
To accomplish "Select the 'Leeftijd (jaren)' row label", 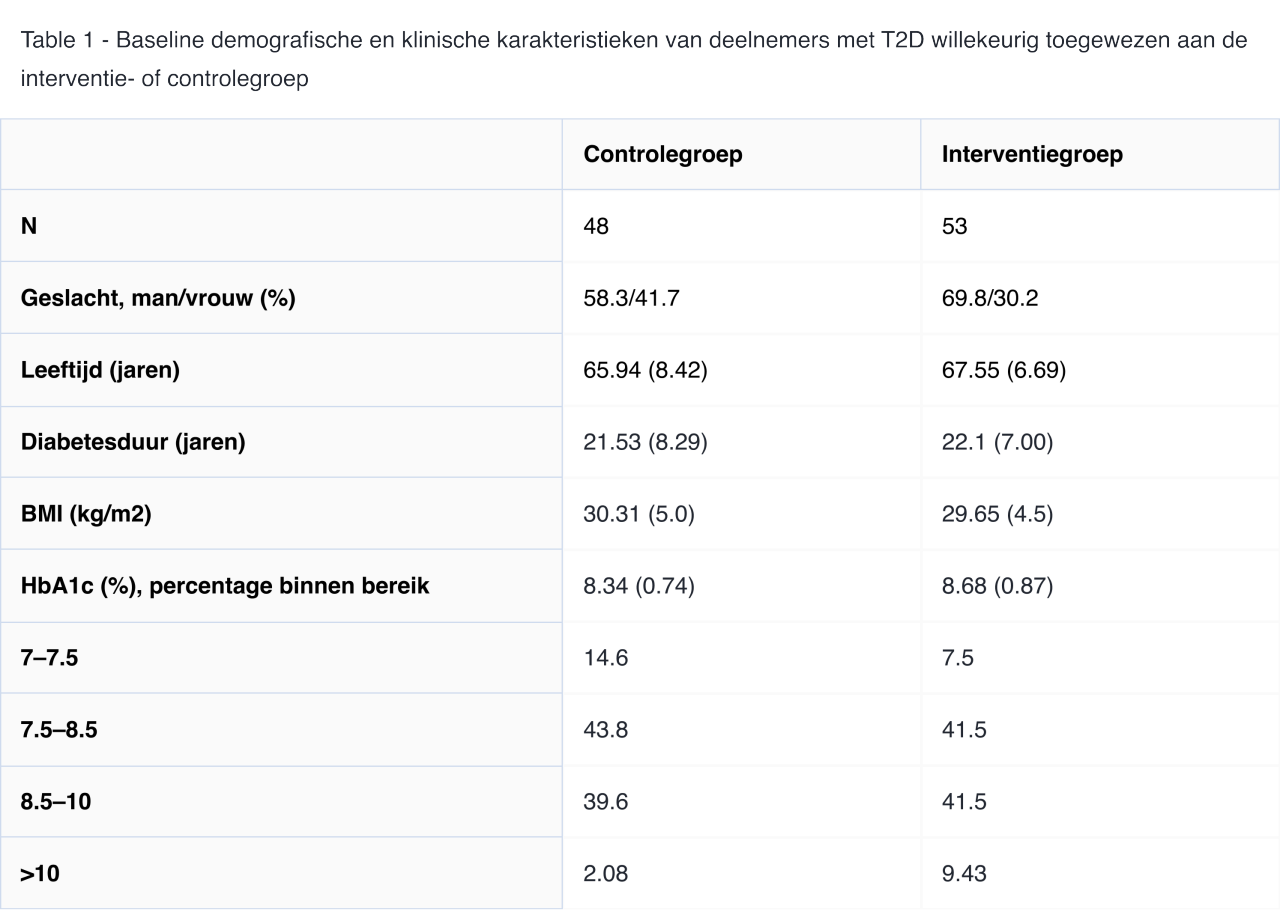I will click(100, 370).
